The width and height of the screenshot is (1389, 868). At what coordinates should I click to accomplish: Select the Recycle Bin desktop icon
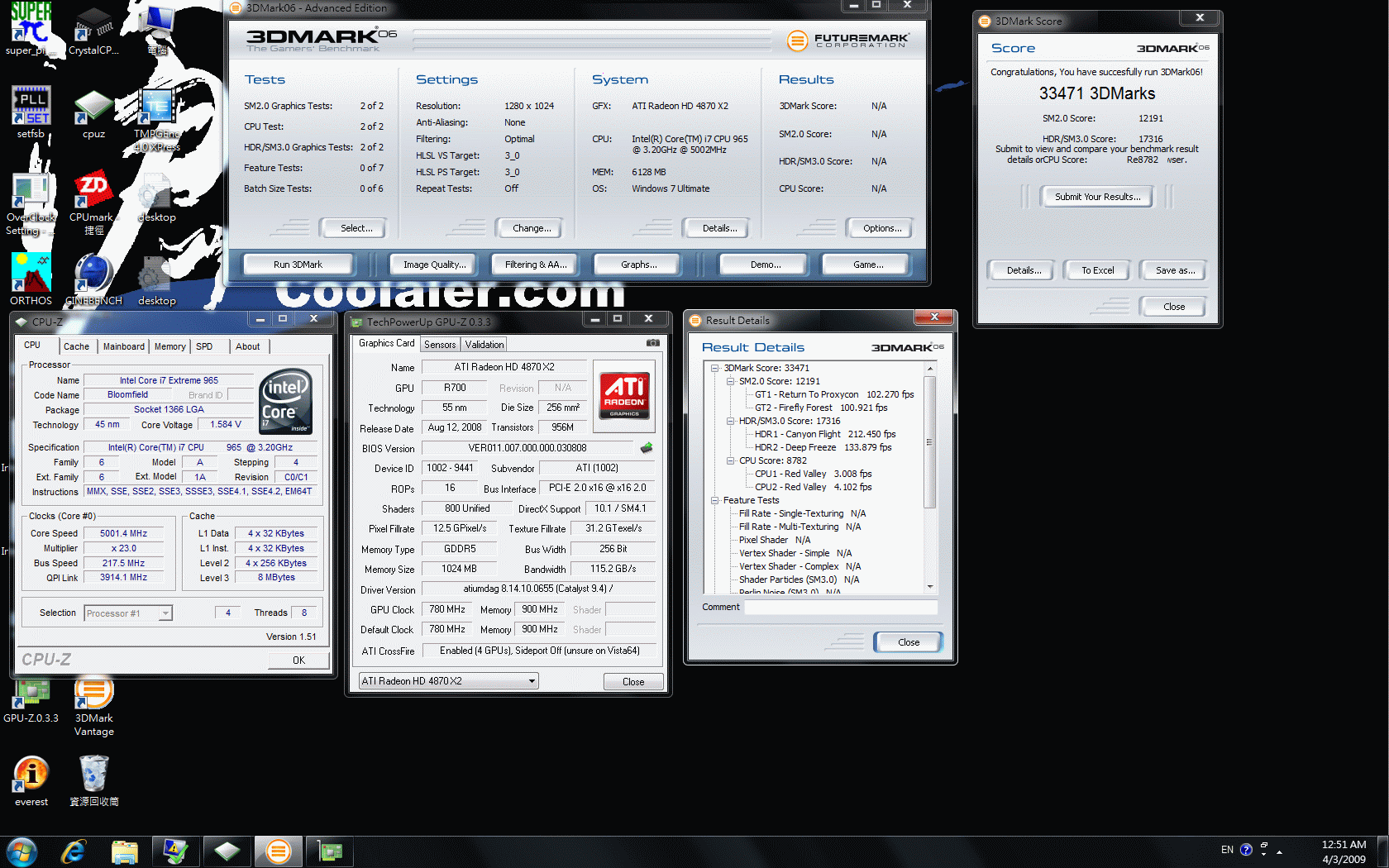click(93, 781)
